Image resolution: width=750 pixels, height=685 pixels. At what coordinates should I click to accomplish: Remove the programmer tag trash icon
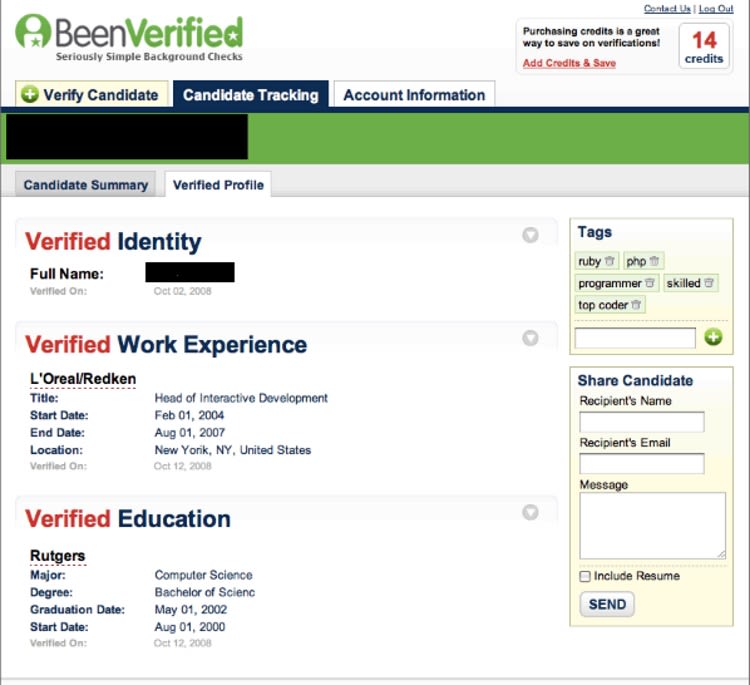tap(650, 283)
